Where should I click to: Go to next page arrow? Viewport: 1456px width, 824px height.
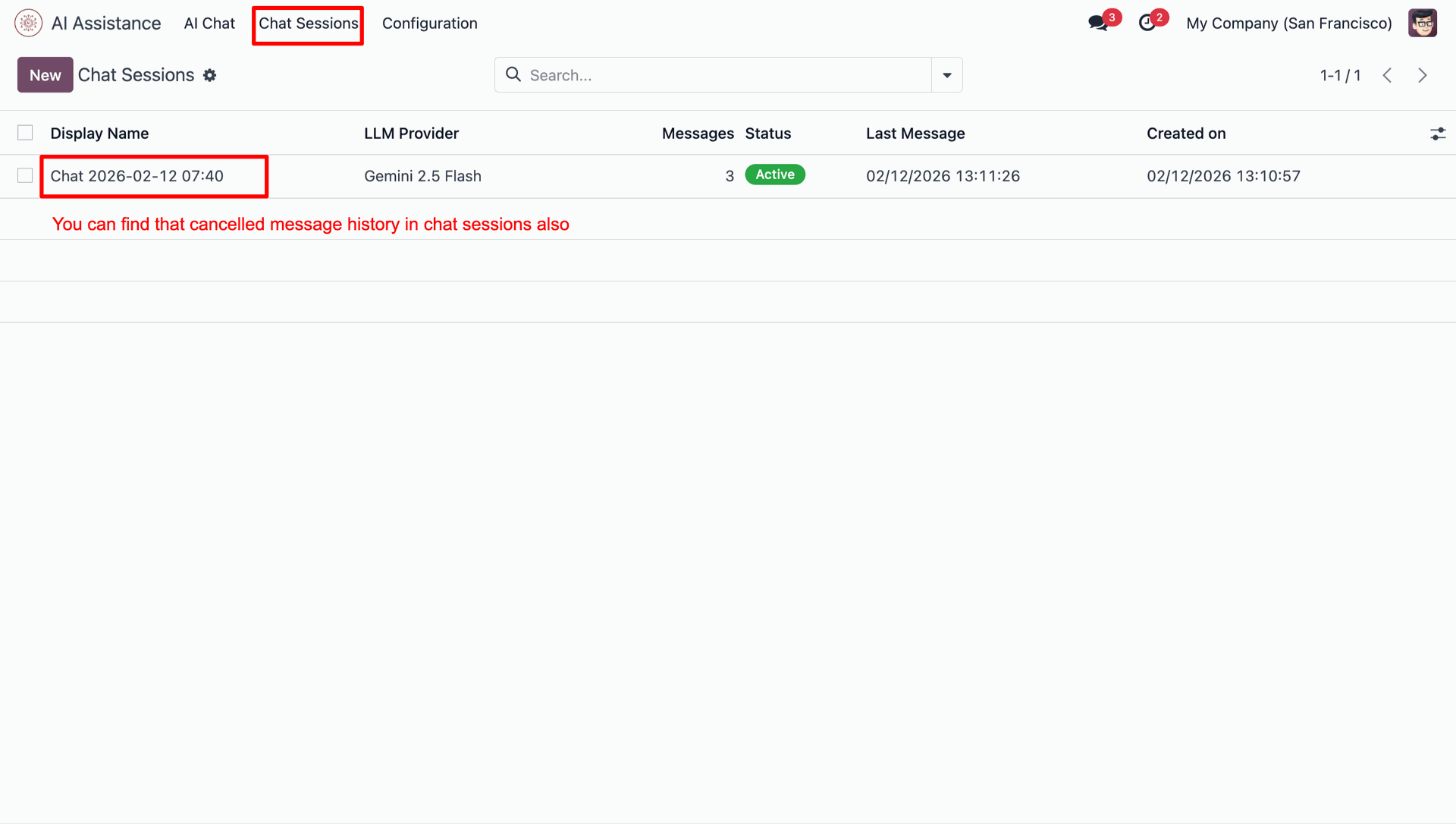pos(1422,75)
